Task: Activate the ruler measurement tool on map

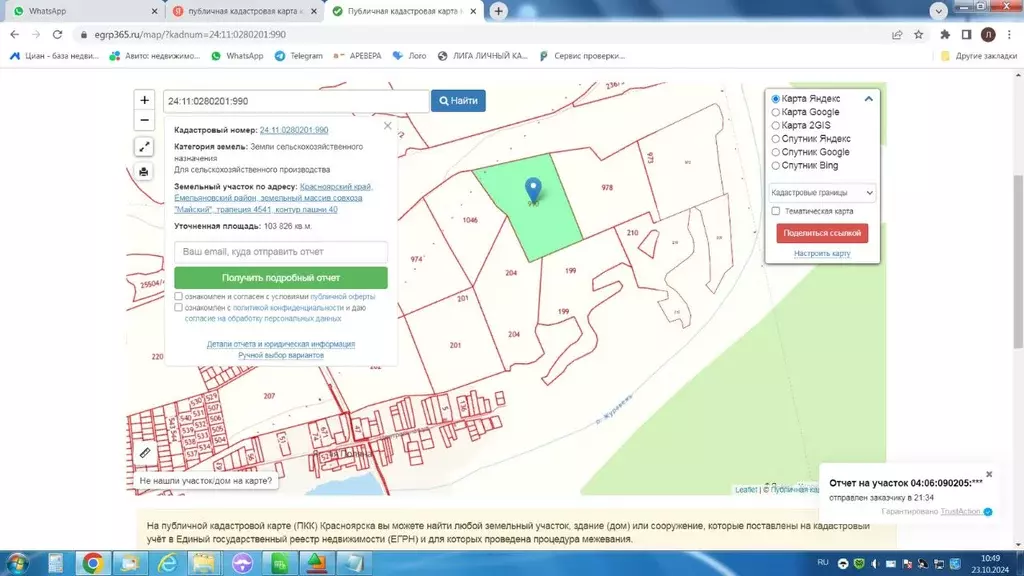Action: click(145, 453)
